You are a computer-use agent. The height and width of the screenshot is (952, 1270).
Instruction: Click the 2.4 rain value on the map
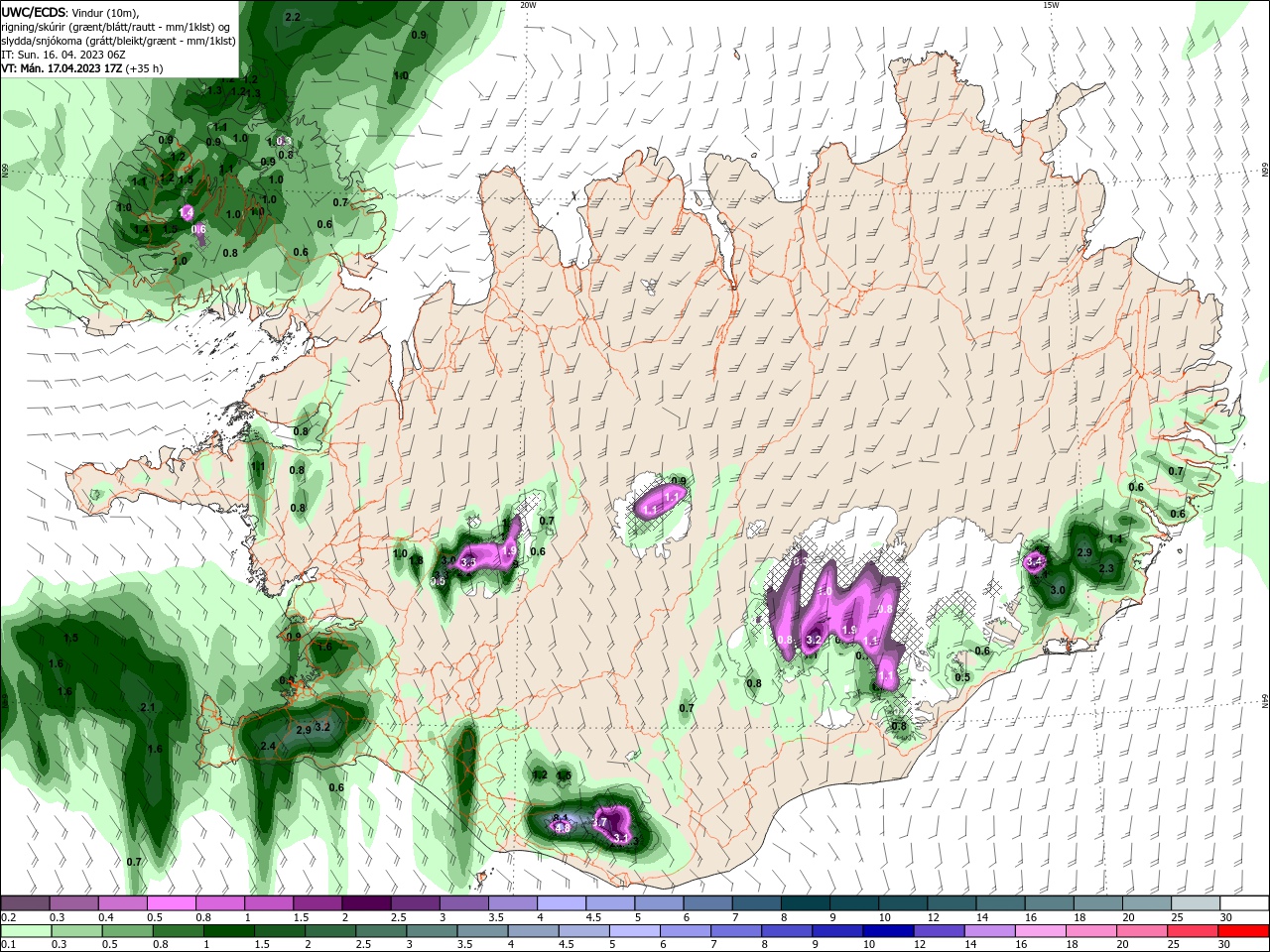coord(267,746)
